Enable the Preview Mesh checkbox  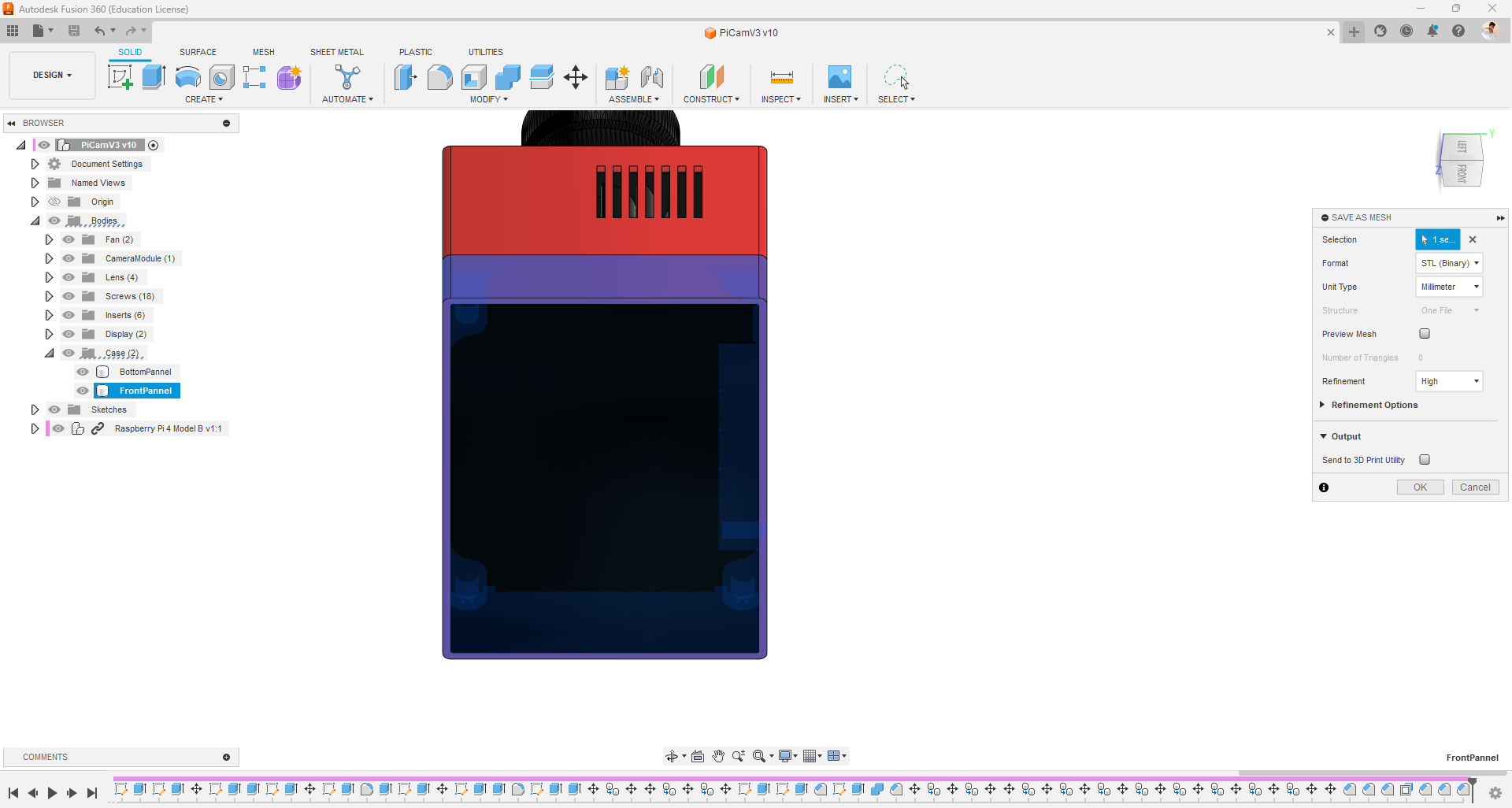coord(1425,334)
